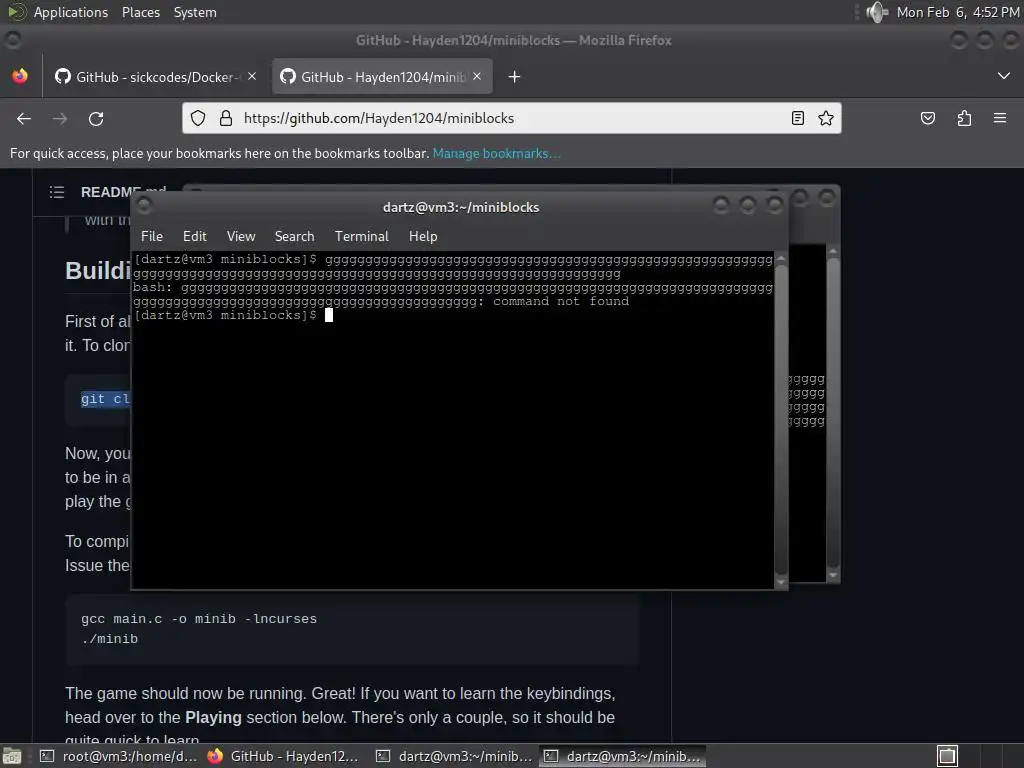Toggle reader view icon in address bar
The height and width of the screenshot is (768, 1024).
[x=797, y=118]
